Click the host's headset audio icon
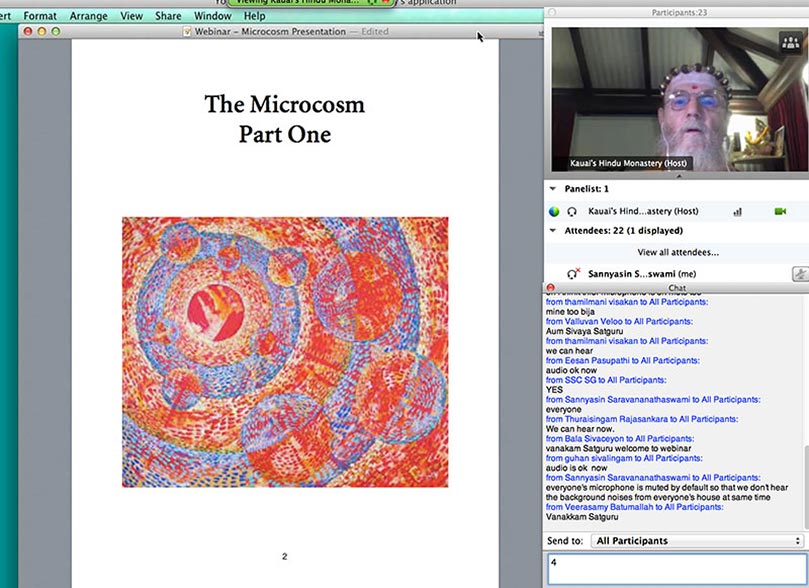Viewport: 809px width, 588px height. coord(572,212)
